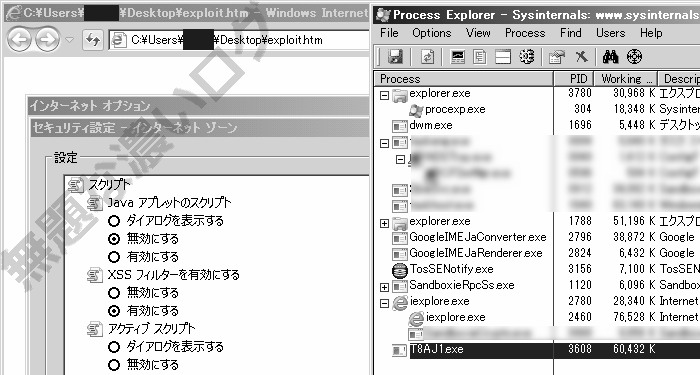Viewport: 700px width, 375px height.
Task: Select 無効にする under XSS フィルター
Action: coord(114,293)
